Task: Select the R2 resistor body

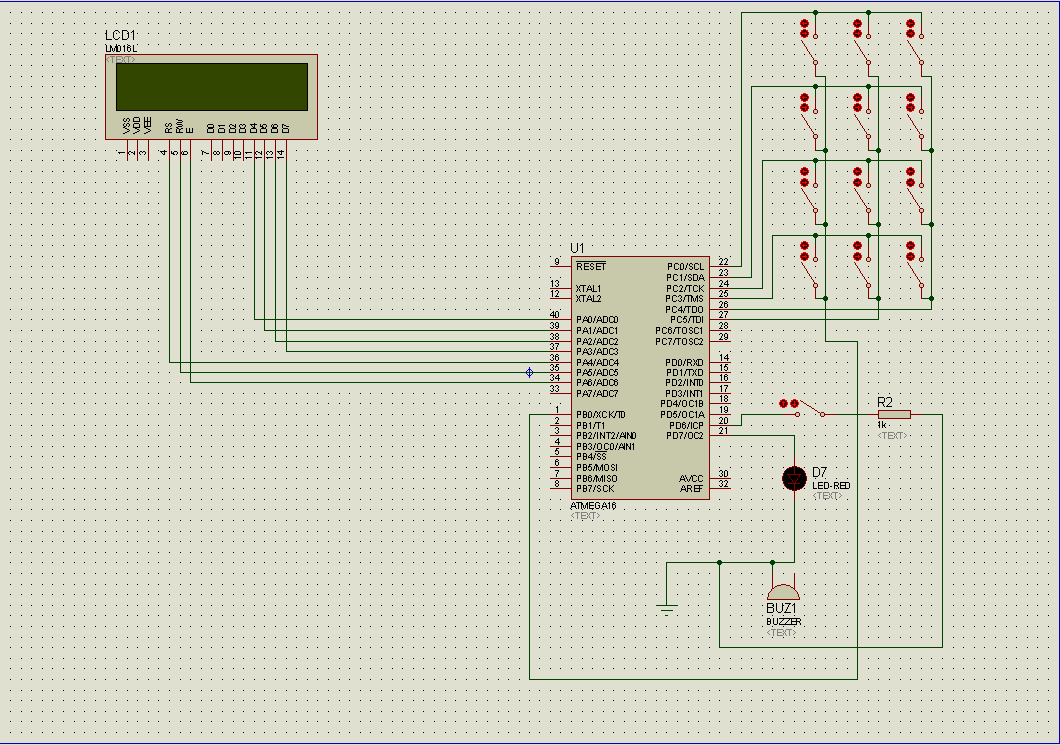Action: coord(894,414)
